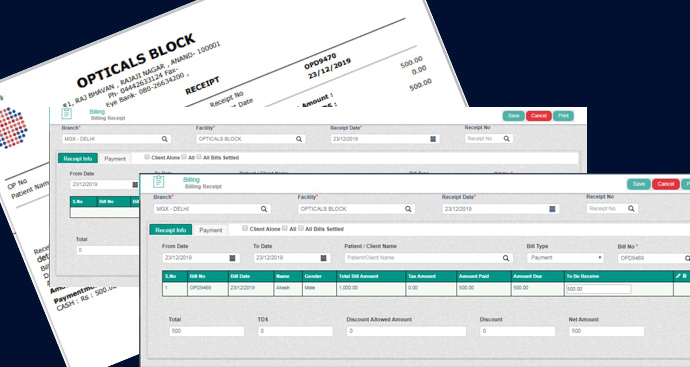
Task: Click Amount Due column header
Action: click(538, 276)
